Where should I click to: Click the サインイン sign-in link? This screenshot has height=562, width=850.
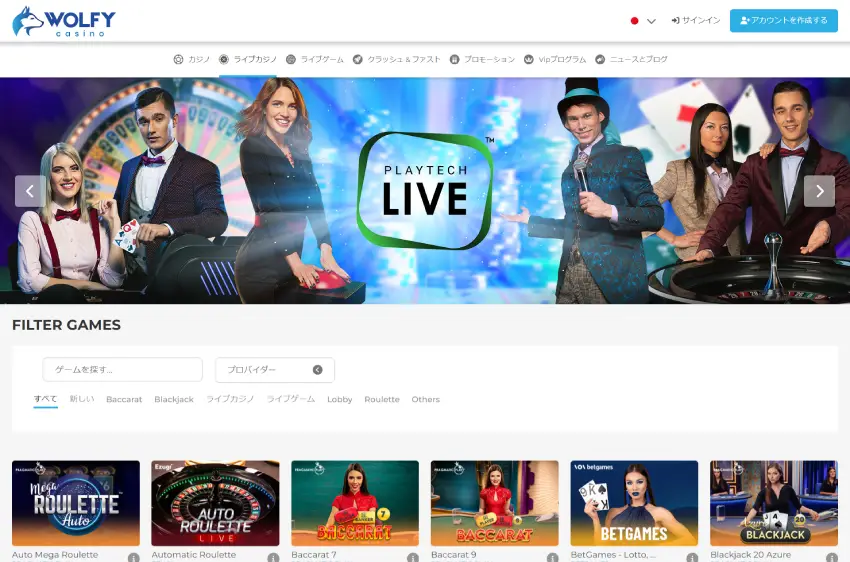tap(696, 21)
